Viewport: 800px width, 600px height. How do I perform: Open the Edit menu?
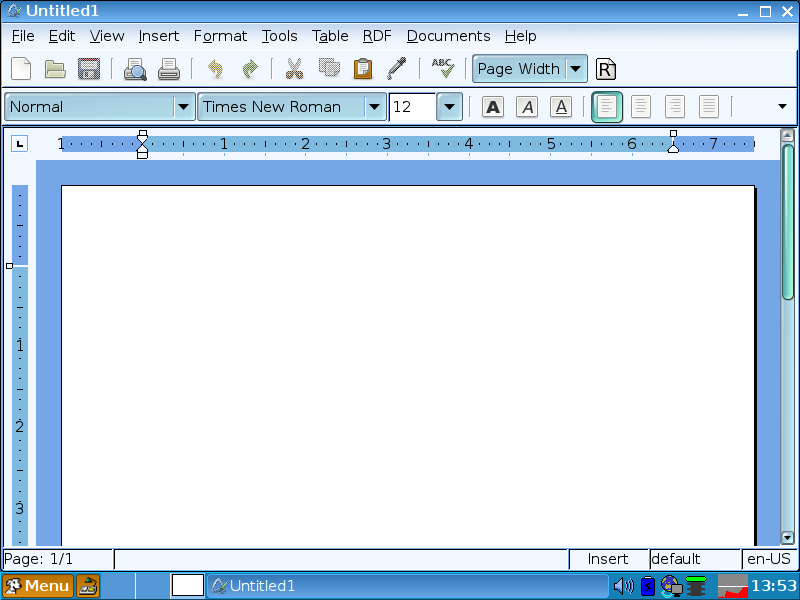[62, 36]
